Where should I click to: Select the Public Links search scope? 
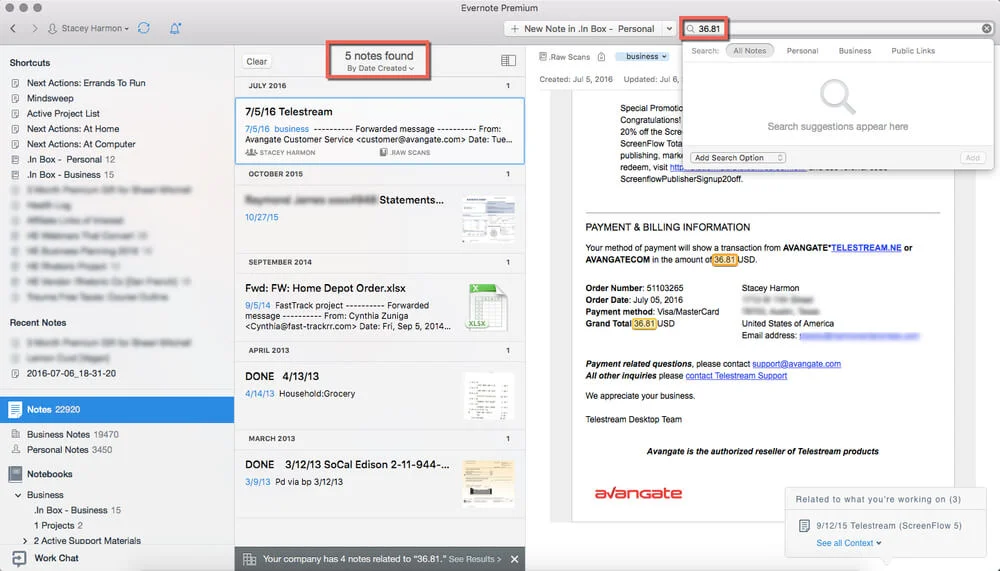(913, 50)
